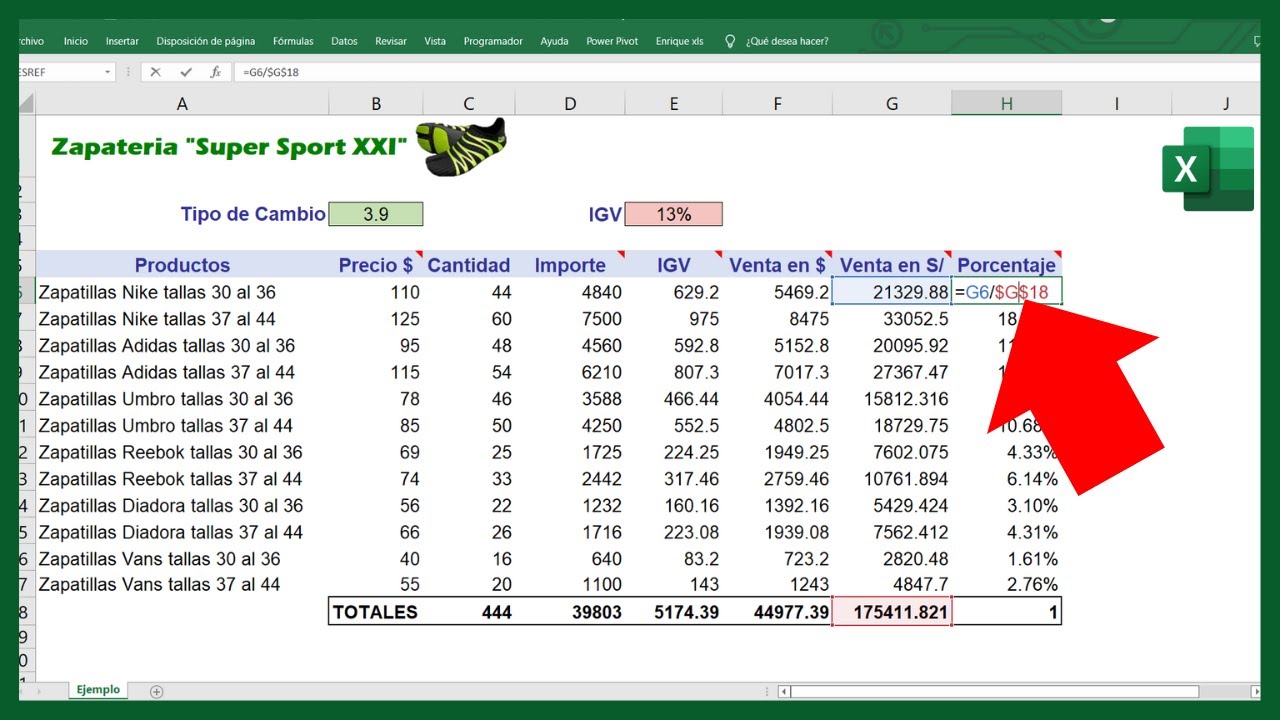This screenshot has height=720, width=1280.
Task: Select column I header
Action: coord(1117,103)
